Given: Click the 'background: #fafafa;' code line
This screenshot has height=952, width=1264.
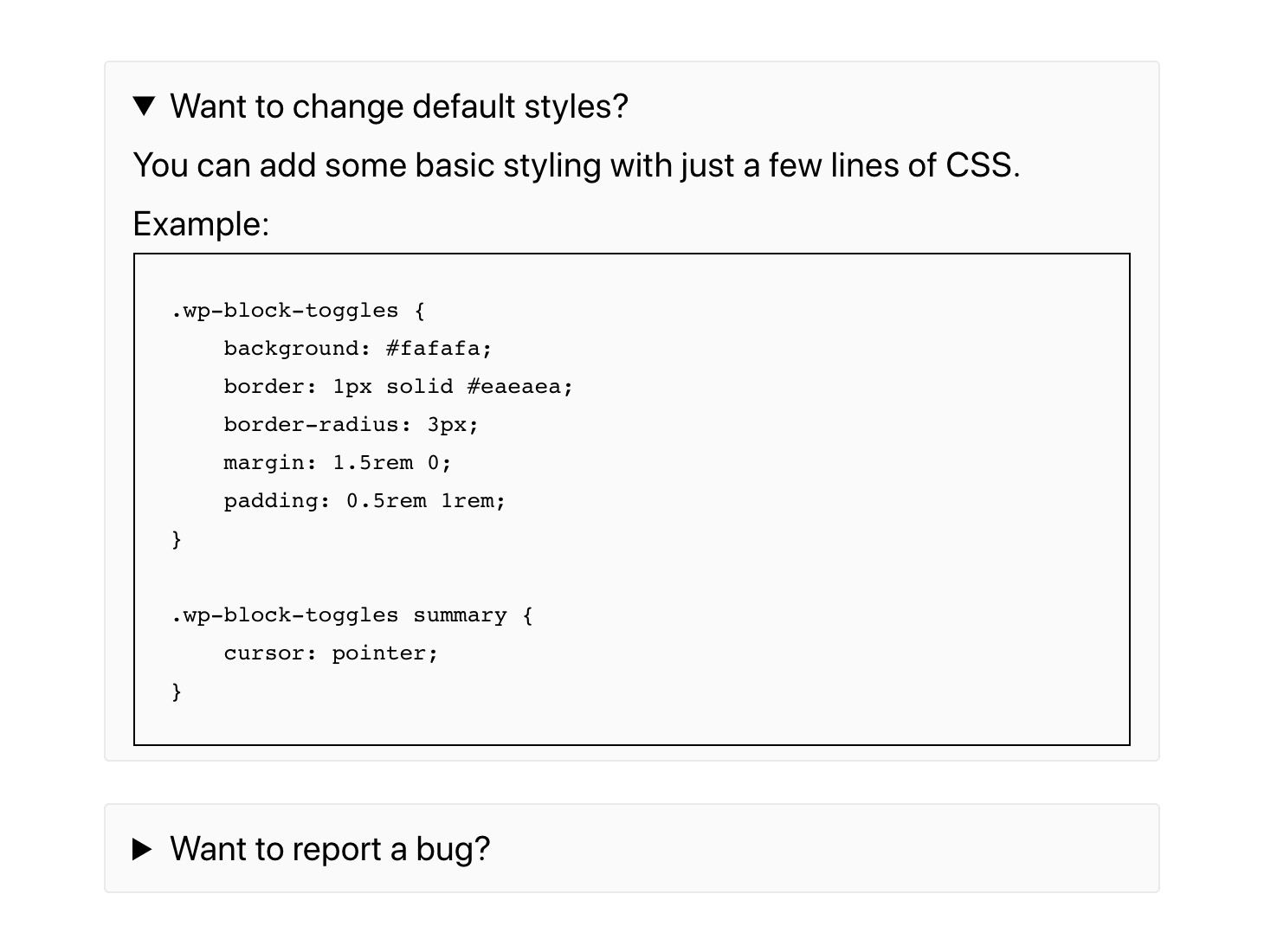Looking at the screenshot, I should click(x=358, y=349).
